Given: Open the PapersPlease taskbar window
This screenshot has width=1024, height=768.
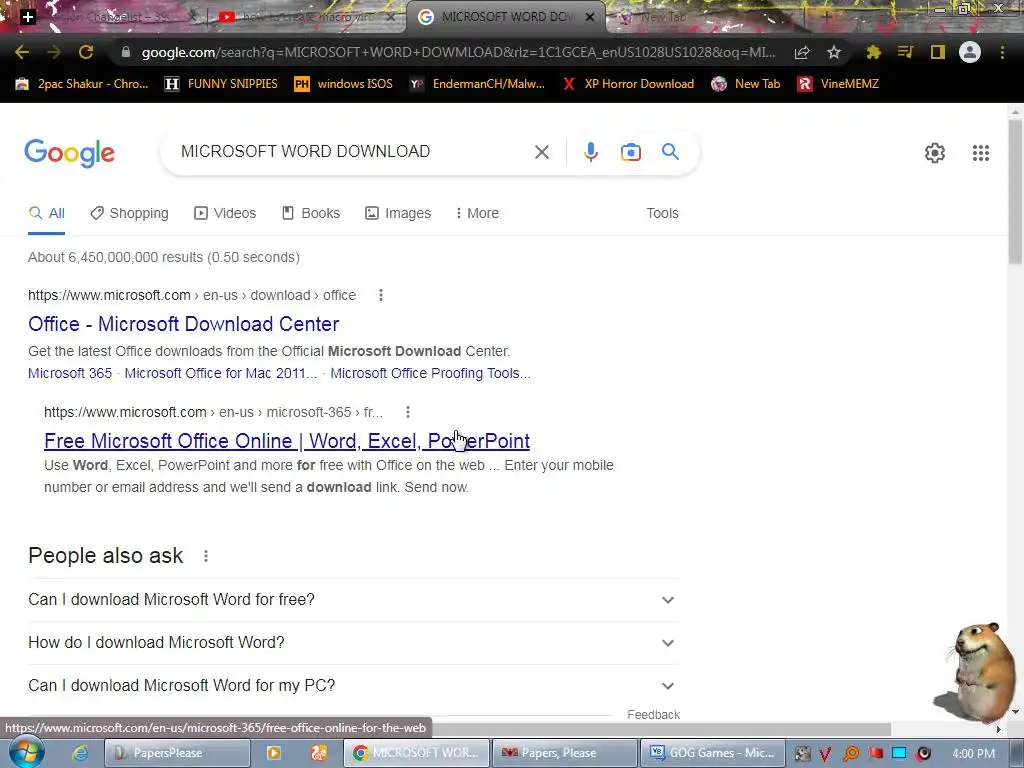Looking at the screenshot, I should tap(177, 753).
